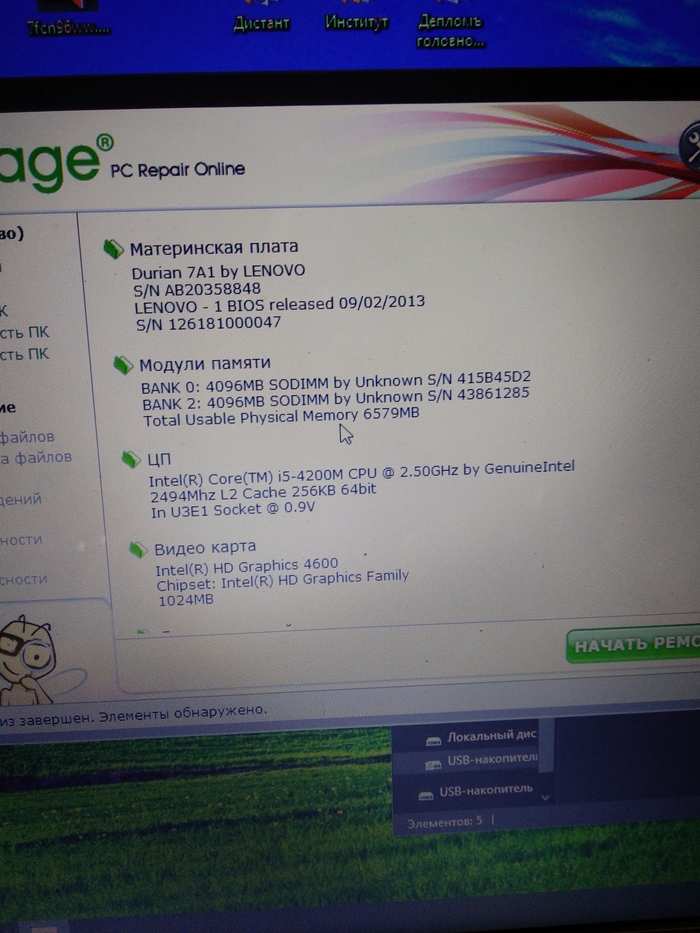Click the Intel Core i5-4200M CPU line

pos(361,473)
